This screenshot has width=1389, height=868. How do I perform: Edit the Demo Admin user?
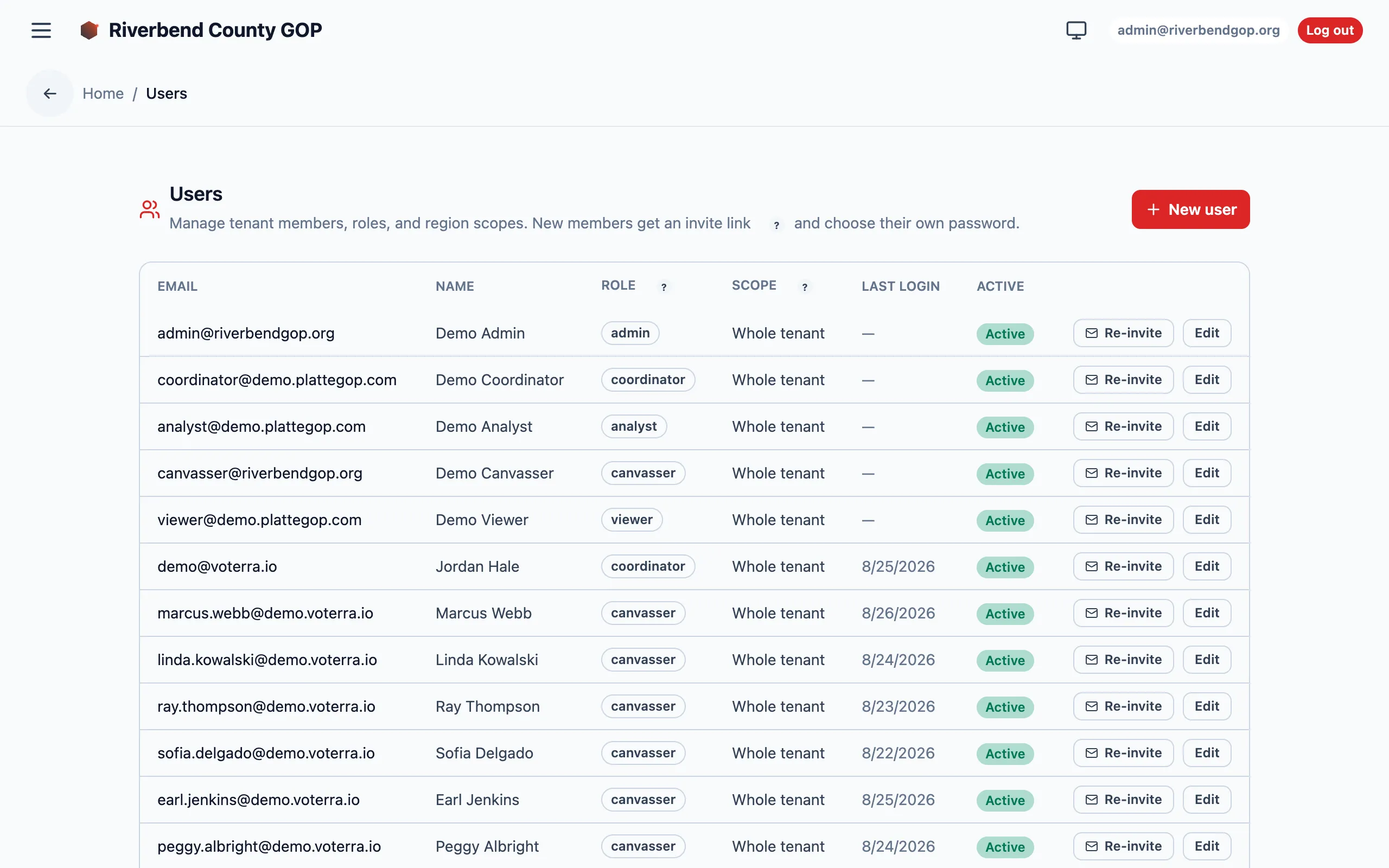[1207, 333]
